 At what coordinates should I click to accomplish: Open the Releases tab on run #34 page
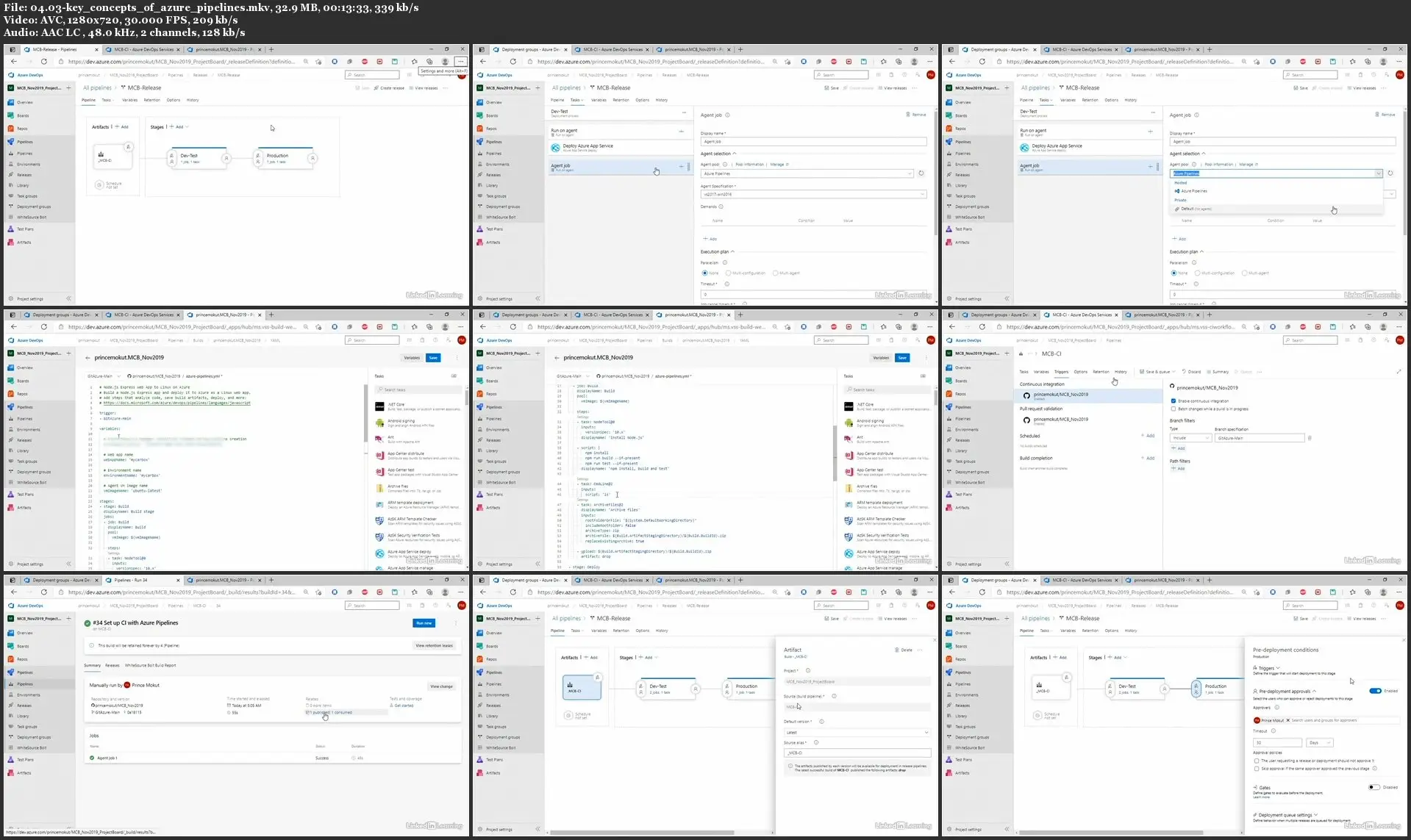[112, 665]
